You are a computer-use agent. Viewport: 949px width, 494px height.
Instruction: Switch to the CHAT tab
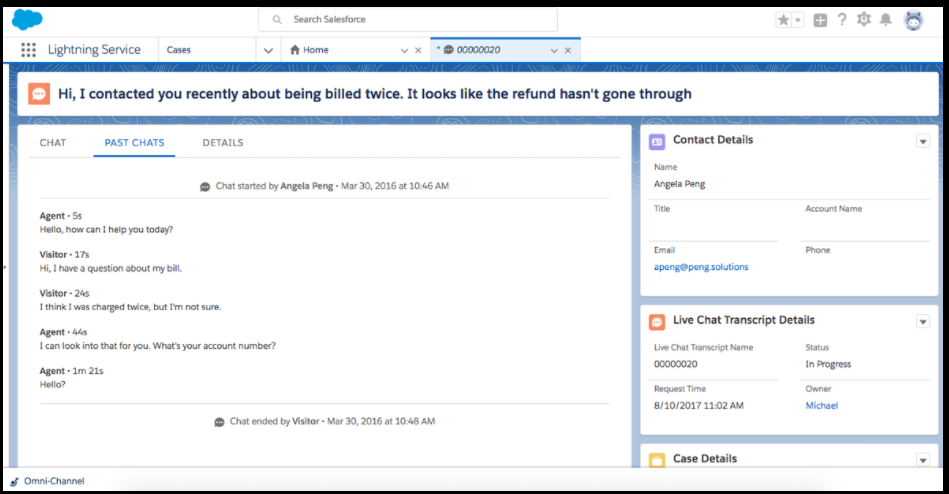[53, 143]
